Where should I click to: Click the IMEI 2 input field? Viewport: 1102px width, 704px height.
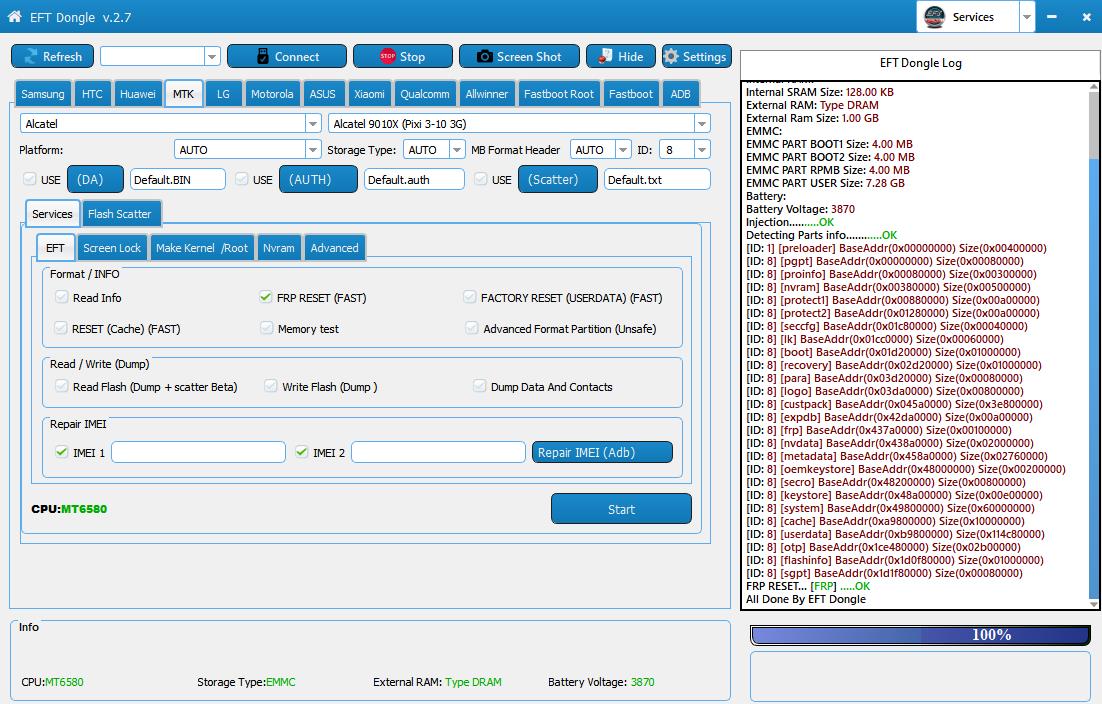point(439,452)
